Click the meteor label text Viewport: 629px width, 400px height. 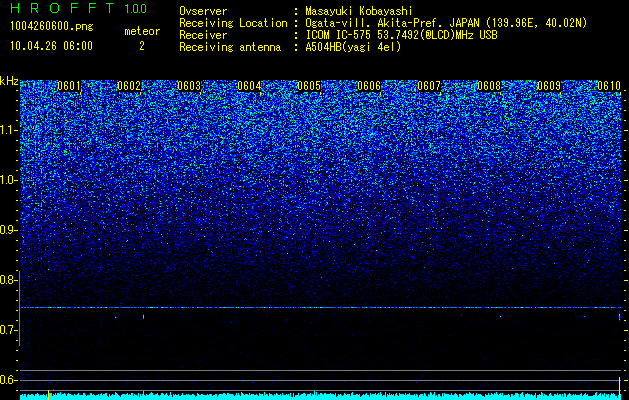pos(142,31)
